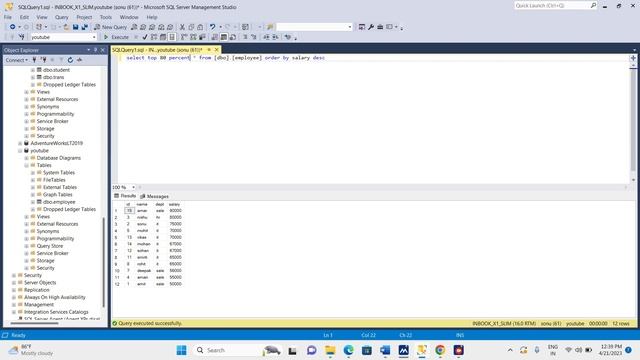Click the Copy toolbar icon
Image resolution: width=640 pixels, height=360 pixels.
pos(191,27)
